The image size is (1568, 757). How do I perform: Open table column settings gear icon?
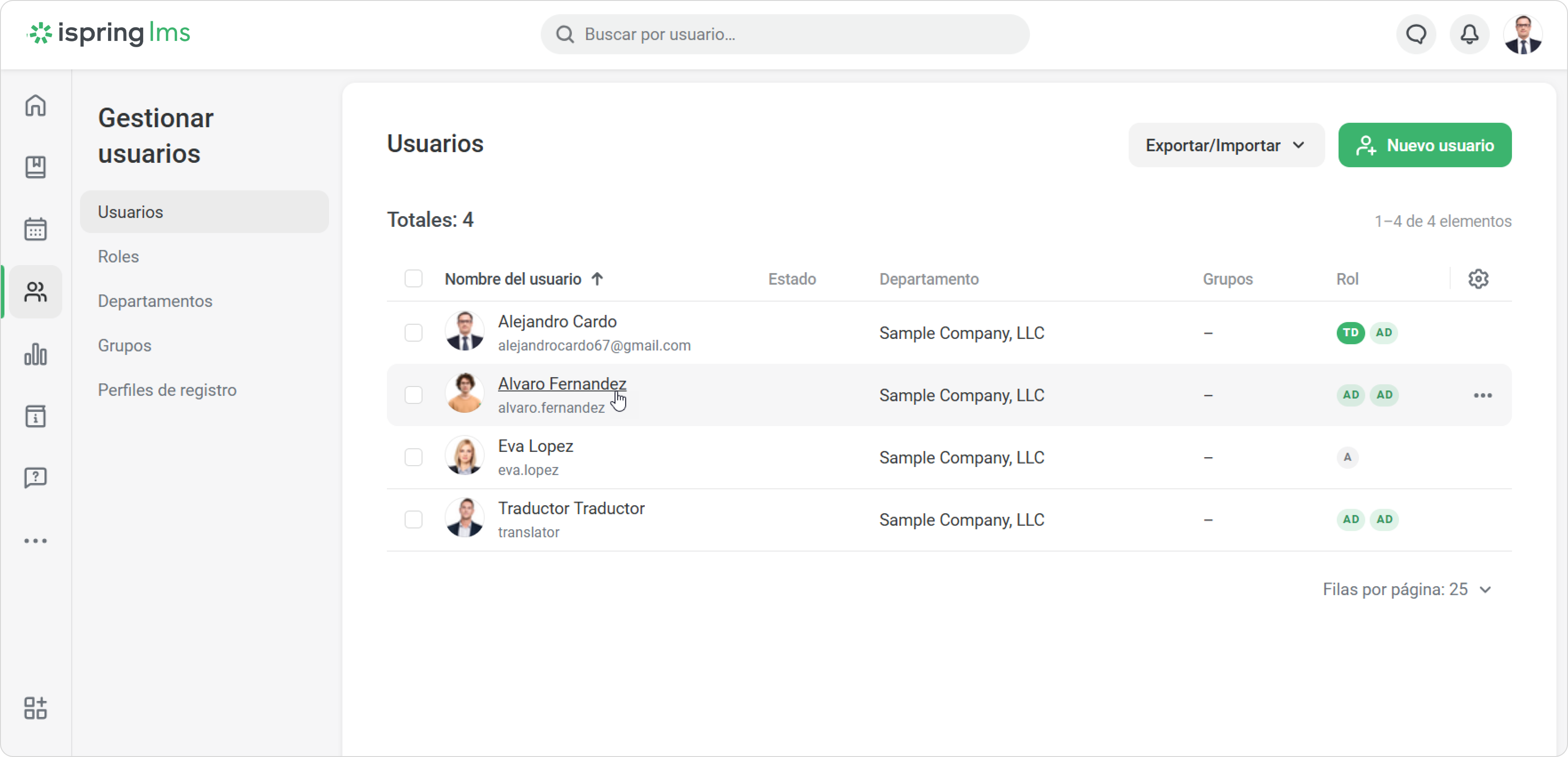[x=1478, y=279]
